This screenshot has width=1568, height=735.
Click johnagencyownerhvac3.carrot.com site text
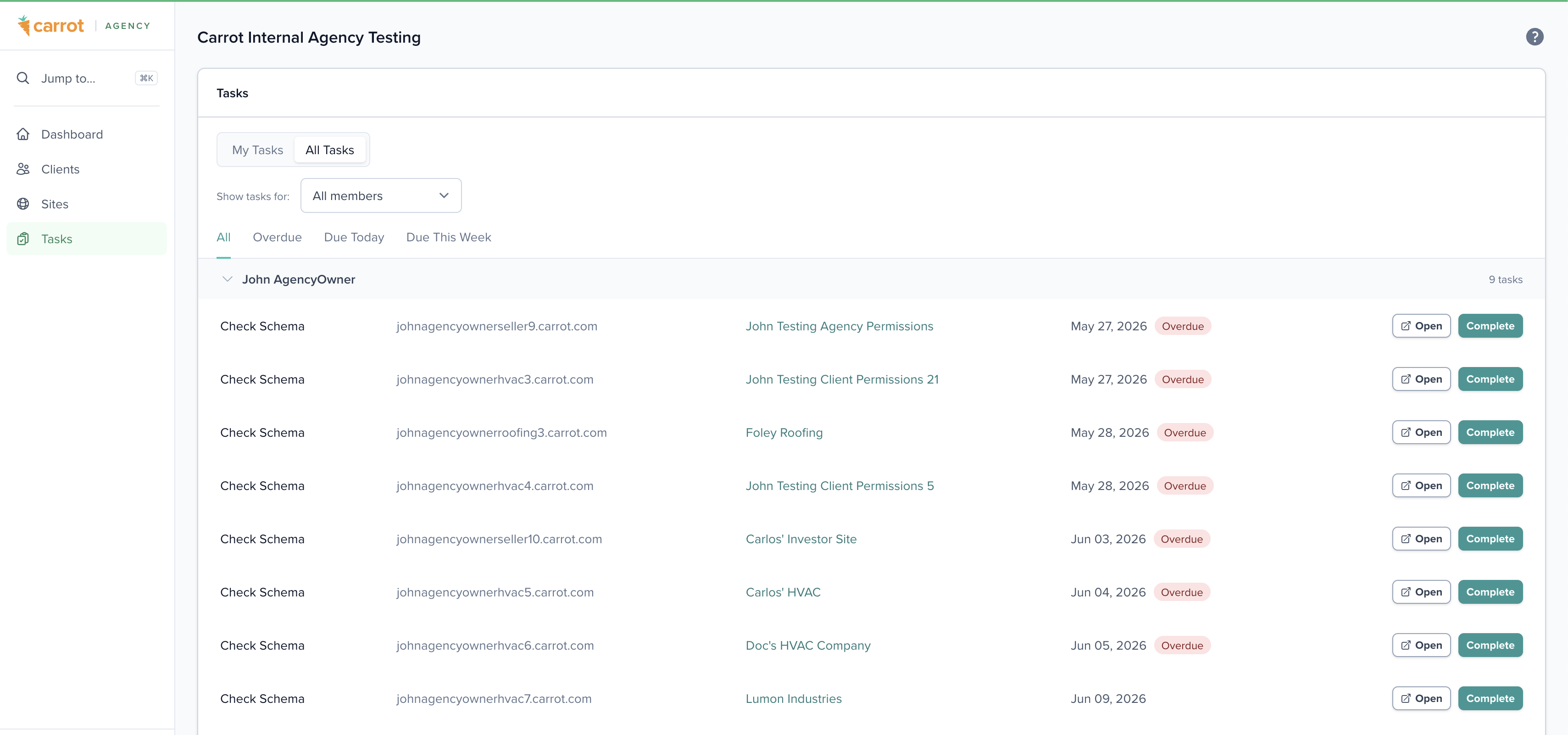[x=495, y=379]
